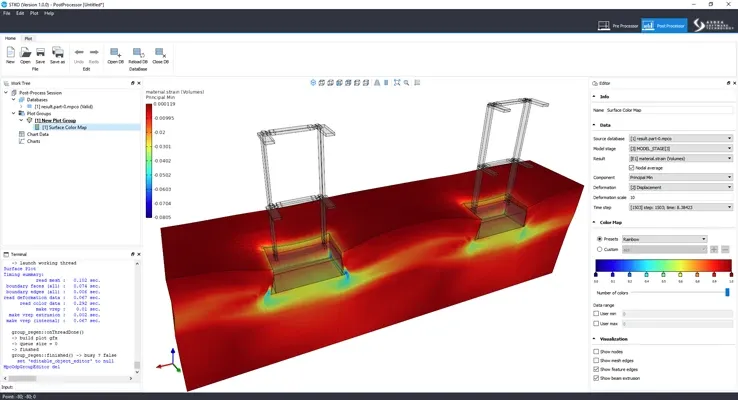The image size is (738, 400).
Task: Click the Undo arrow icon
Action: tap(79, 52)
